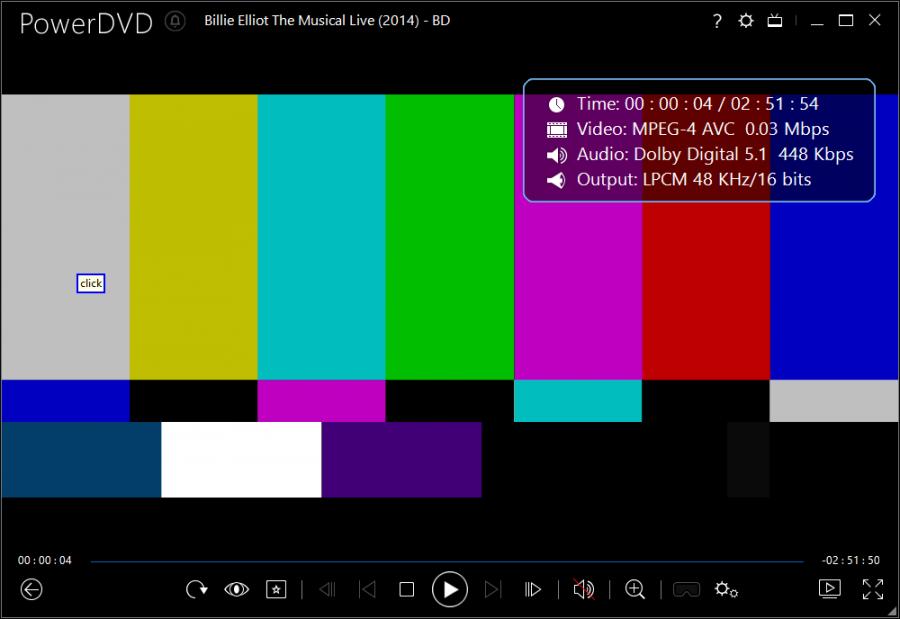Click the notification bell next to PowerDVD logo
The image size is (900, 619).
click(x=175, y=21)
